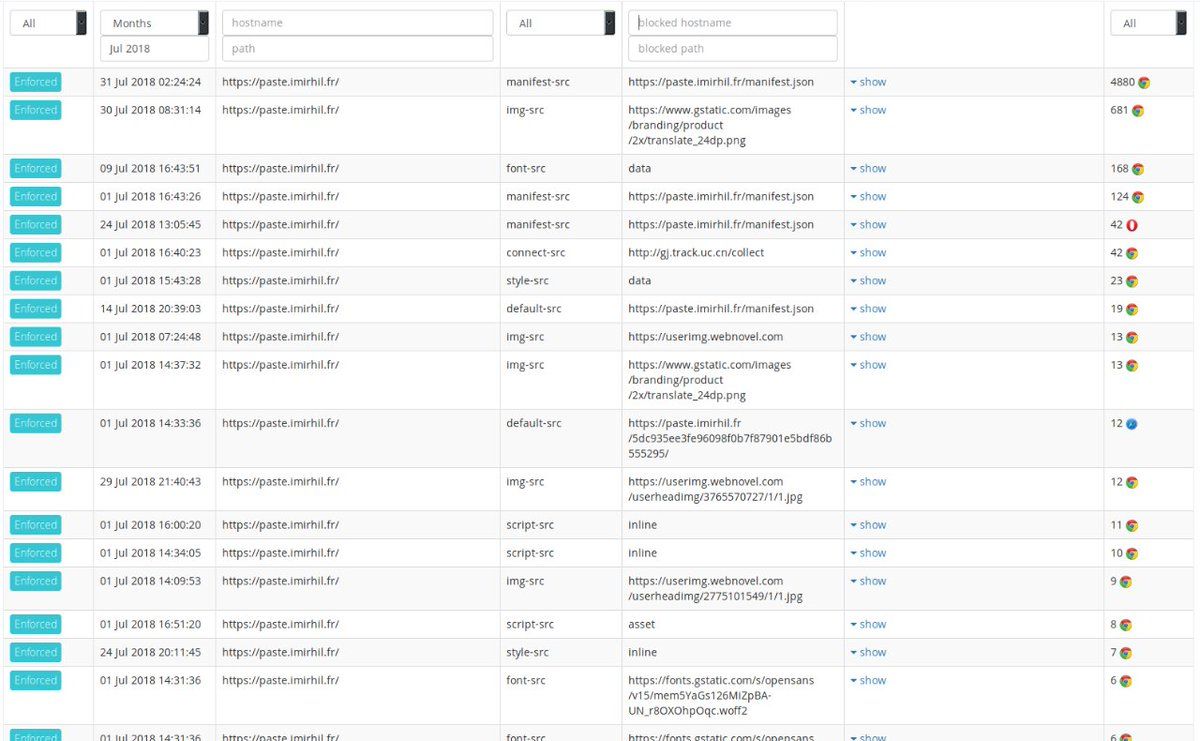The width and height of the screenshot is (1200, 741).
Task: Click the Enforced badge on connect-src row
Action: [36, 253]
